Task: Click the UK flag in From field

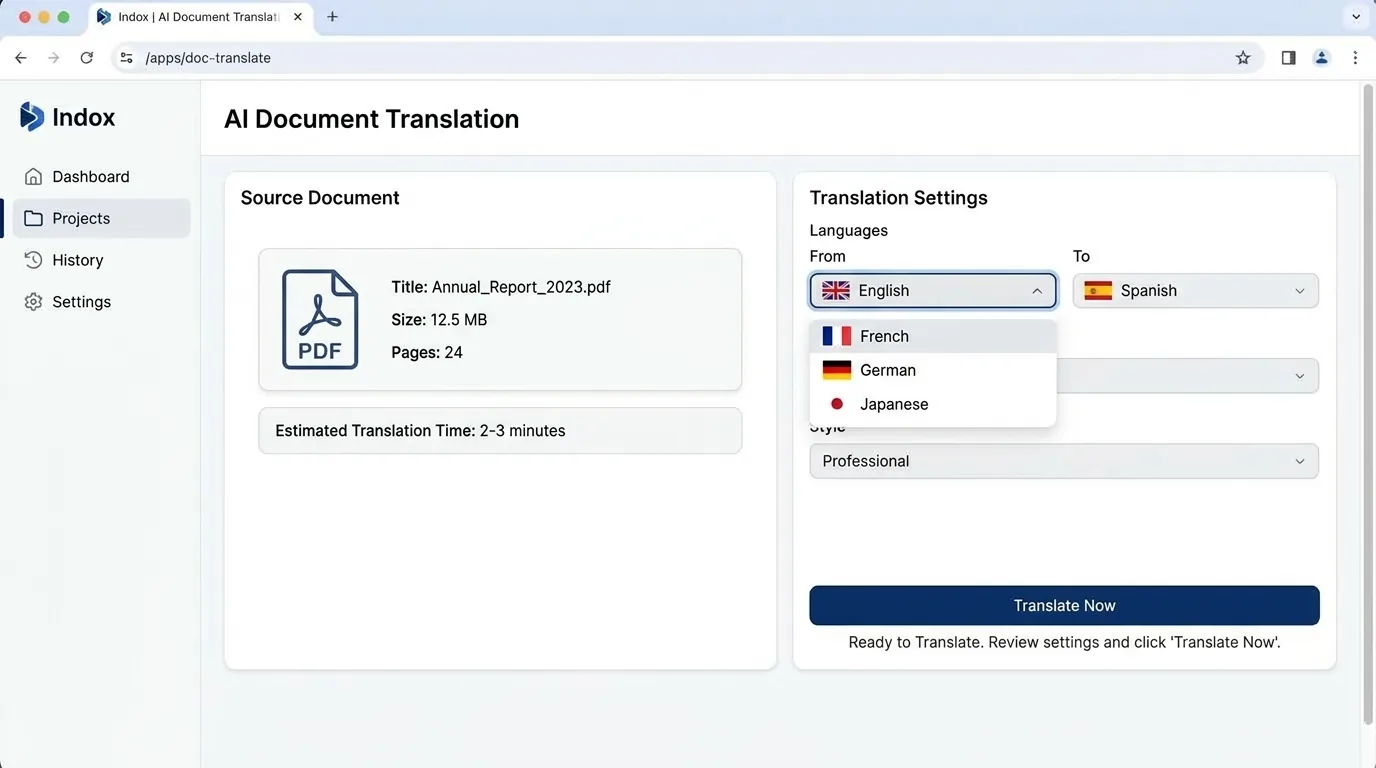Action: pos(836,291)
